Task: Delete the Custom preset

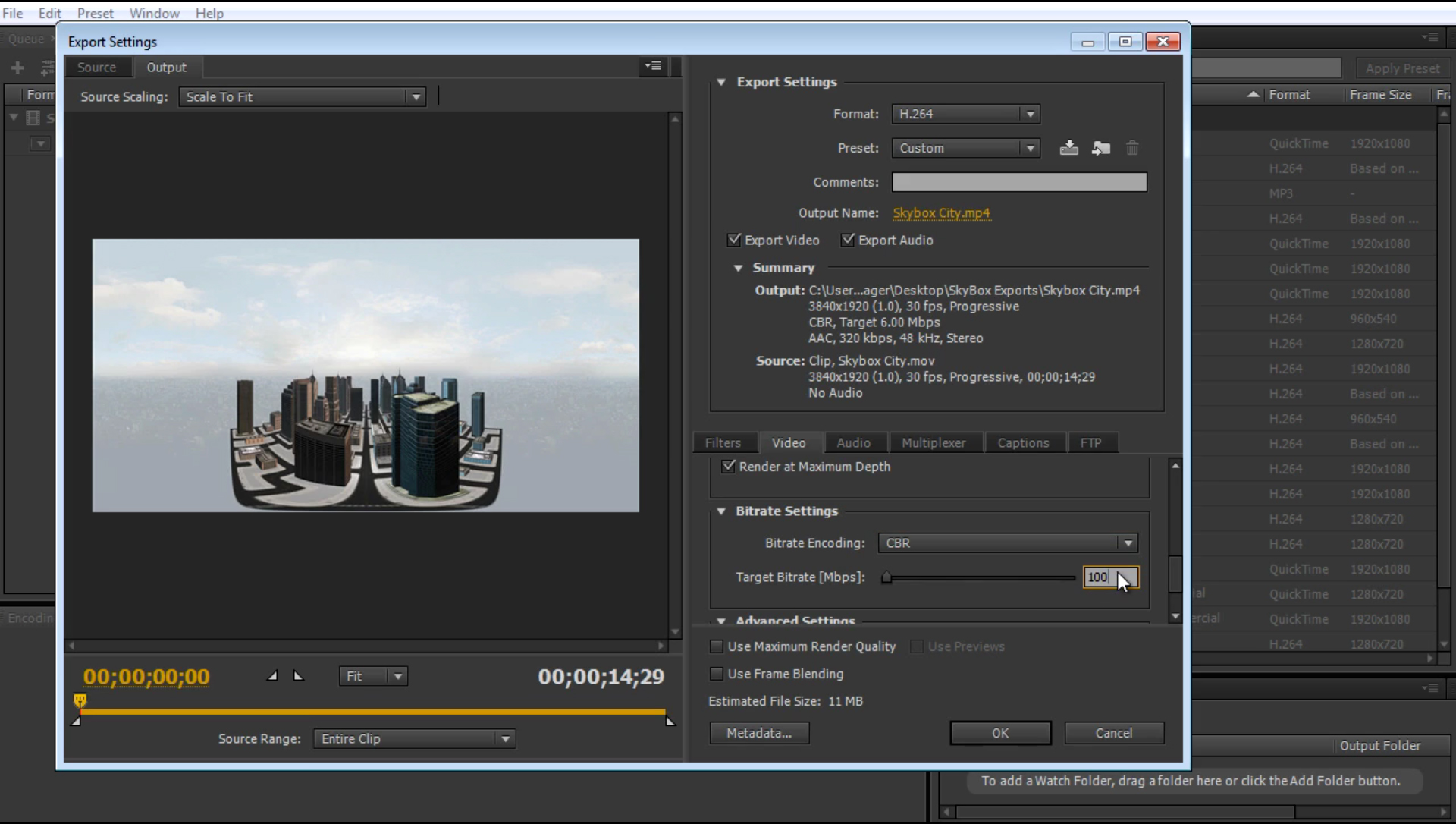Action: point(1132,148)
